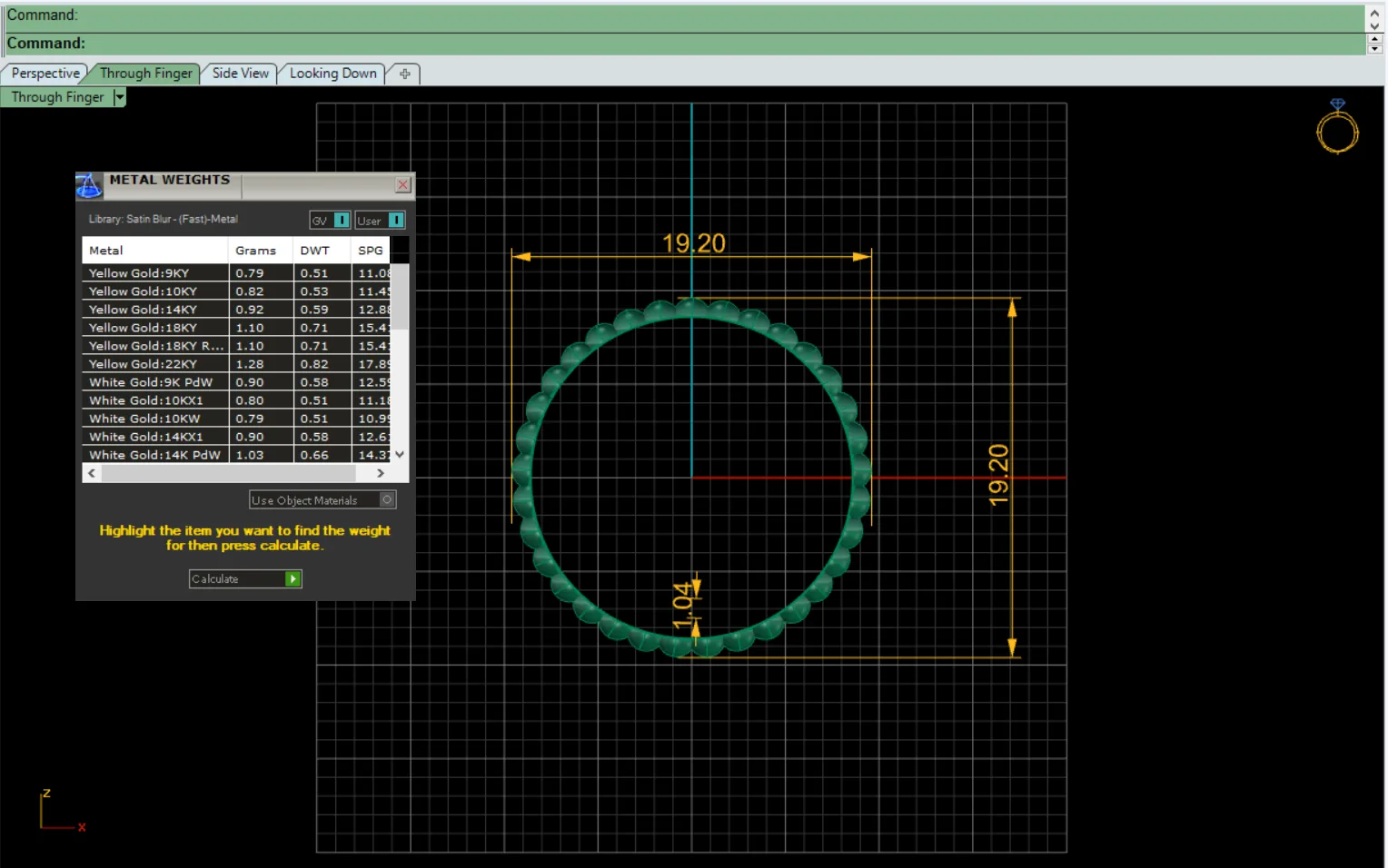Select the White Gold:14KX1 row
The width and height of the screenshot is (1388, 868).
point(236,437)
